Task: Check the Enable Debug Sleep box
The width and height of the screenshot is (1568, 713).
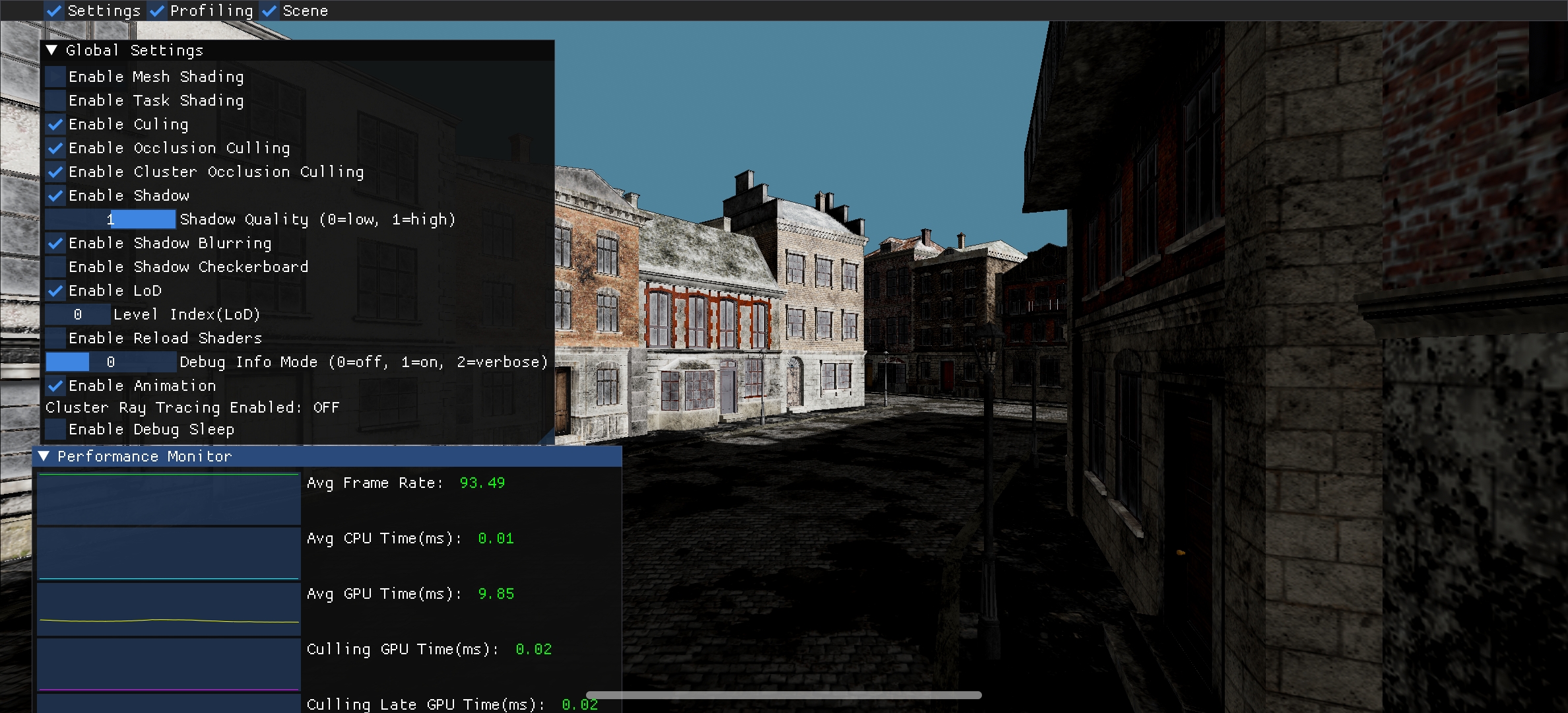Action: [55, 430]
